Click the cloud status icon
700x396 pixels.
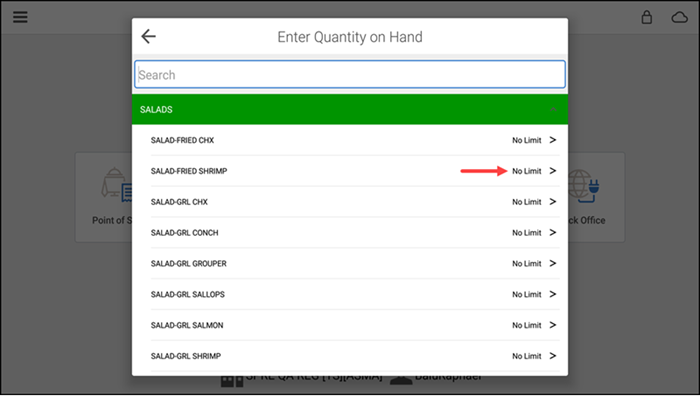click(x=679, y=17)
